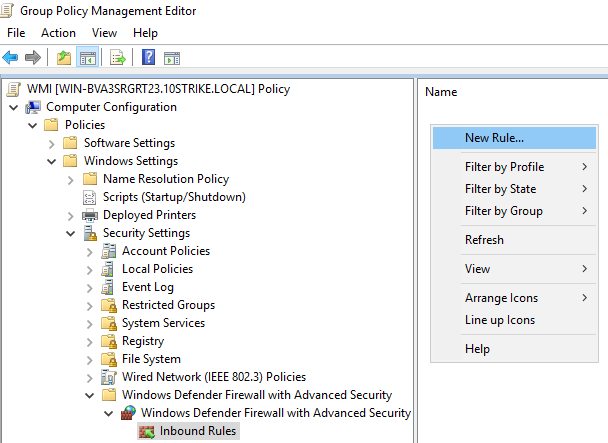This screenshot has height=443, width=608.
Task: Open the View menu in menu bar
Action: [x=104, y=33]
